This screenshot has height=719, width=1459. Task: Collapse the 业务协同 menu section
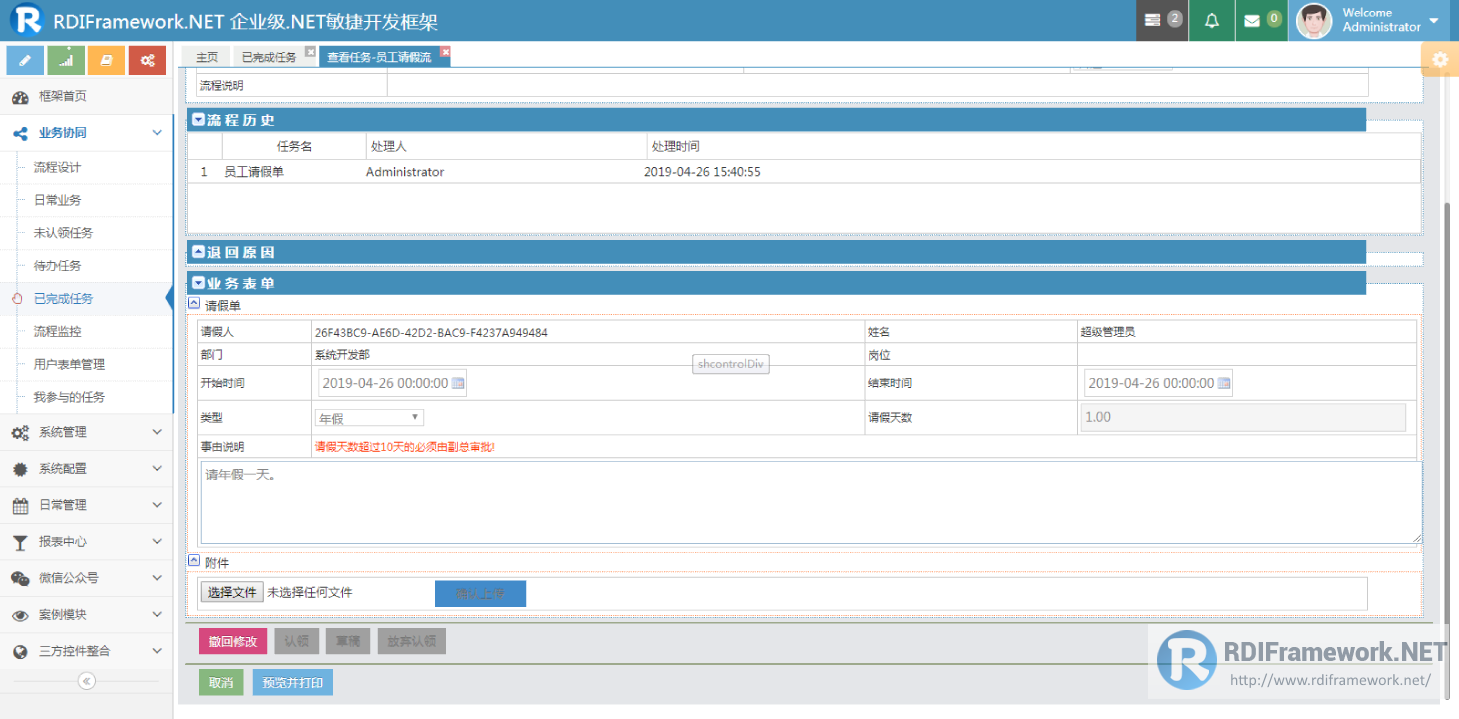point(86,133)
